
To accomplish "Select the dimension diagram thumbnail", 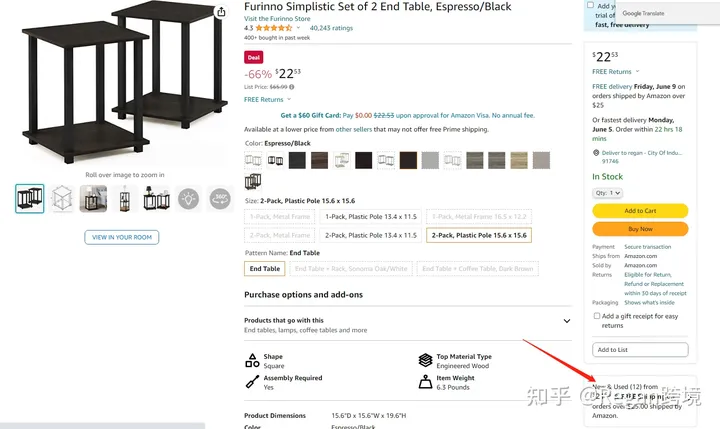I will pyautogui.click(x=62, y=199).
